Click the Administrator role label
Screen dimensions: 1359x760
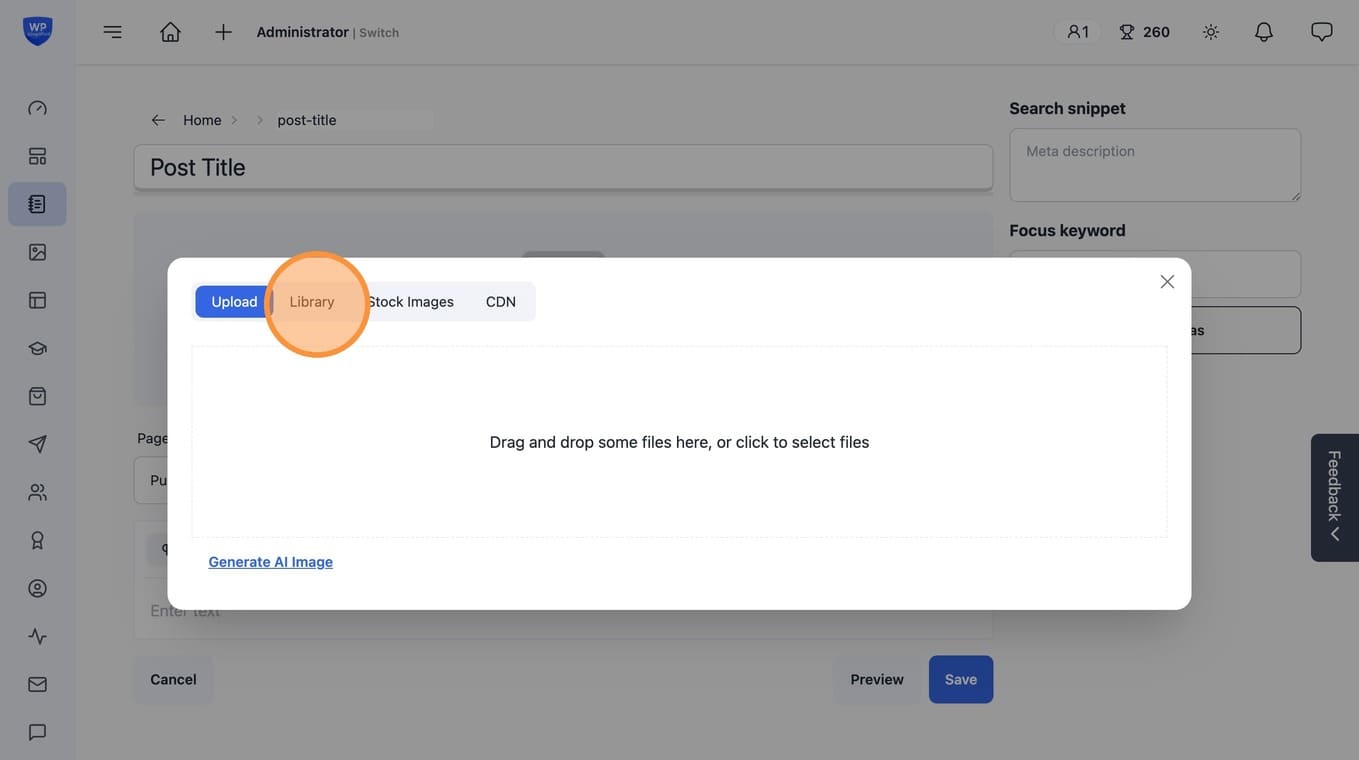click(x=302, y=32)
